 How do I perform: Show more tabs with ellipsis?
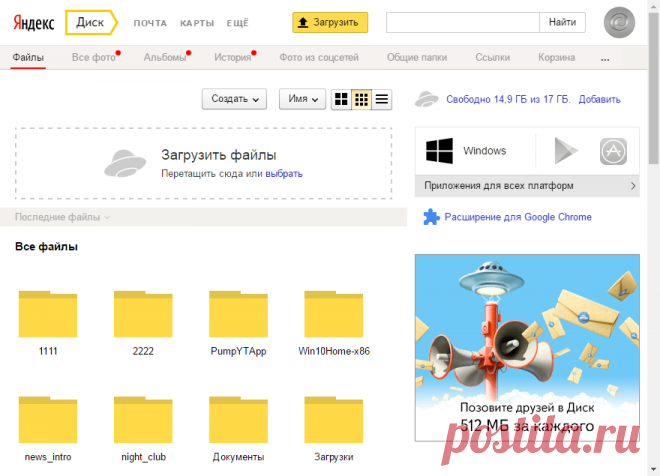(x=605, y=59)
